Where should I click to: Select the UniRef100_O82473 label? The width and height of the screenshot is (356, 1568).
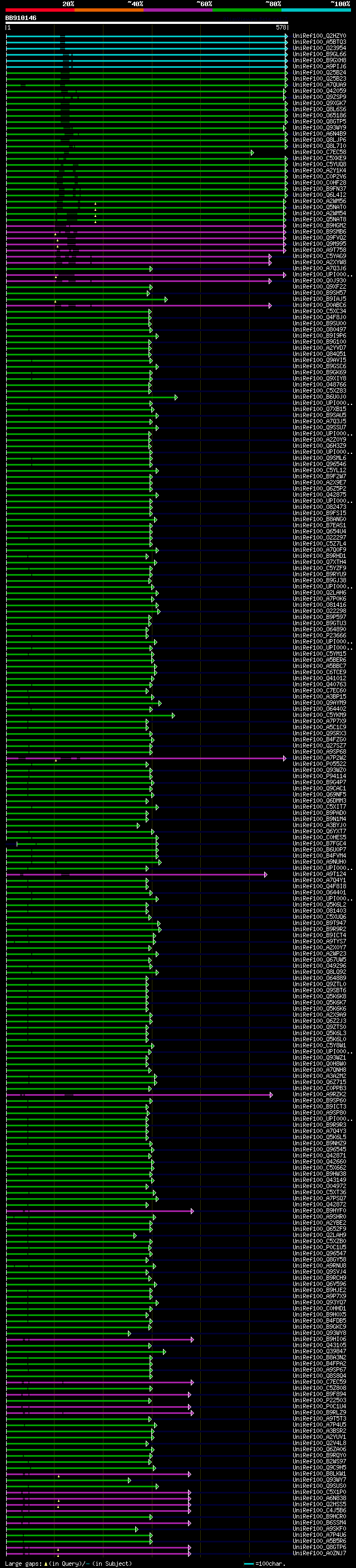319,507
